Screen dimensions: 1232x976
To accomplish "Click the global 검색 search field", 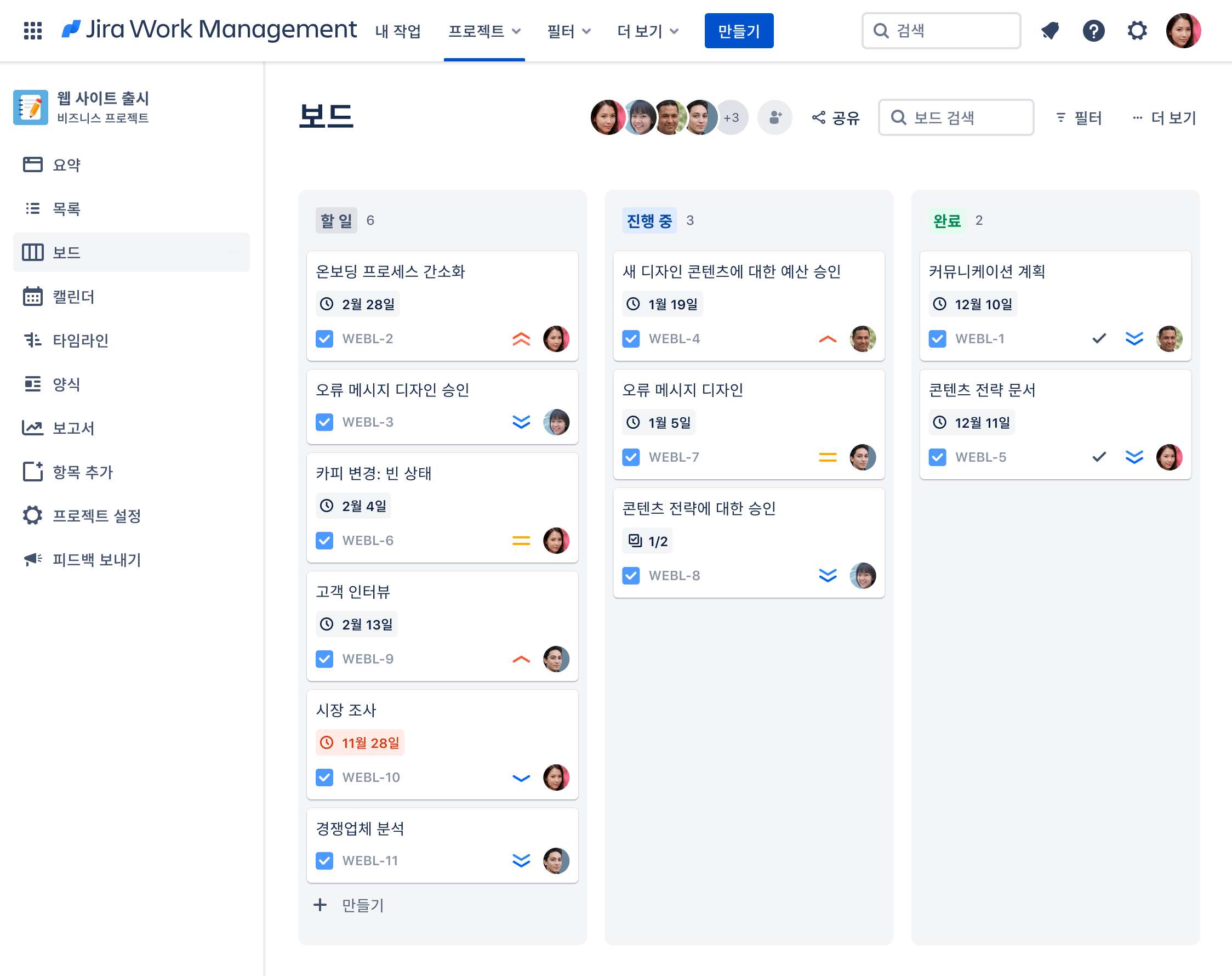I will (942, 31).
